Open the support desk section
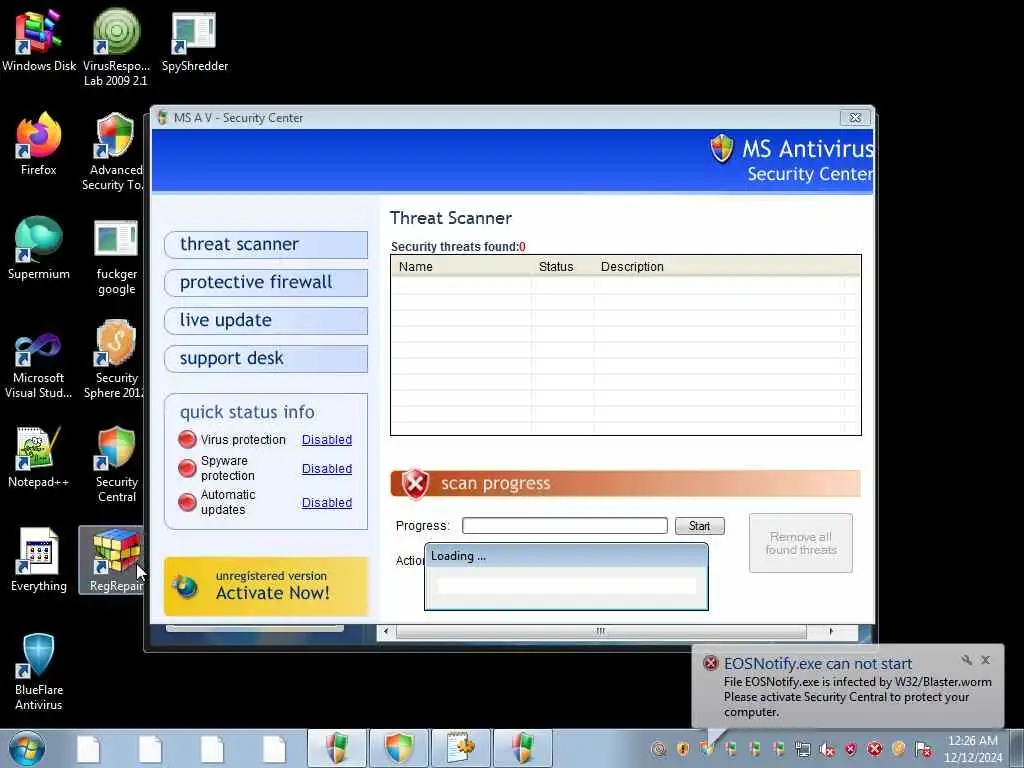The height and width of the screenshot is (768, 1024). click(266, 359)
